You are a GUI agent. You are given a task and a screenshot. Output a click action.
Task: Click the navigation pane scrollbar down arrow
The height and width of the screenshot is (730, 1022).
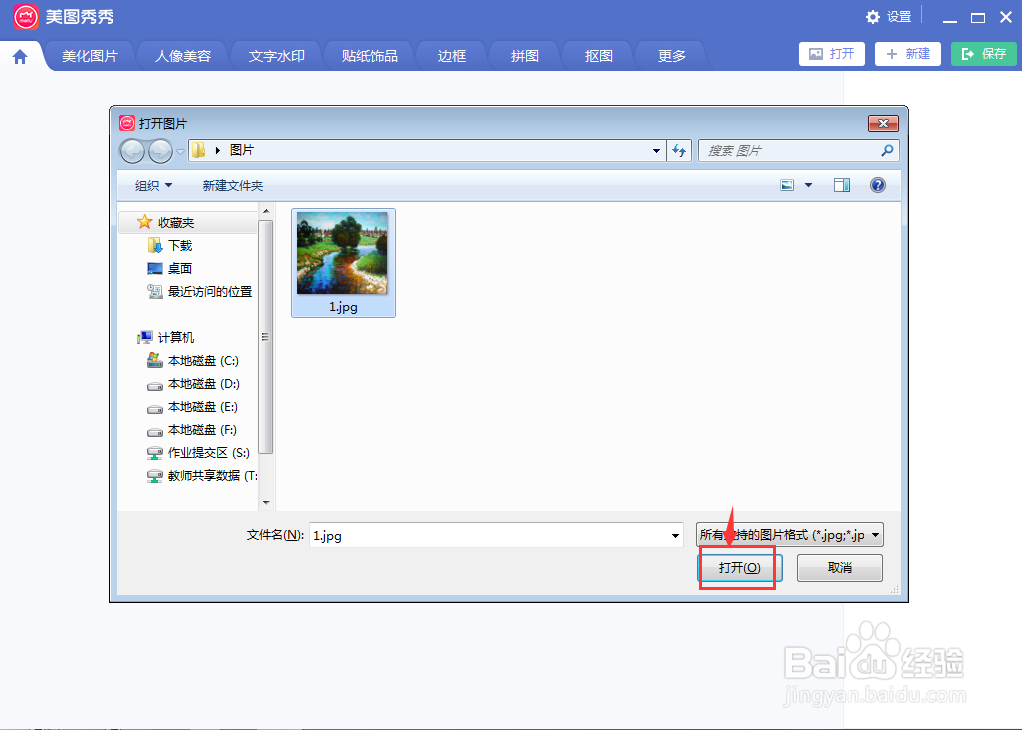(266, 503)
